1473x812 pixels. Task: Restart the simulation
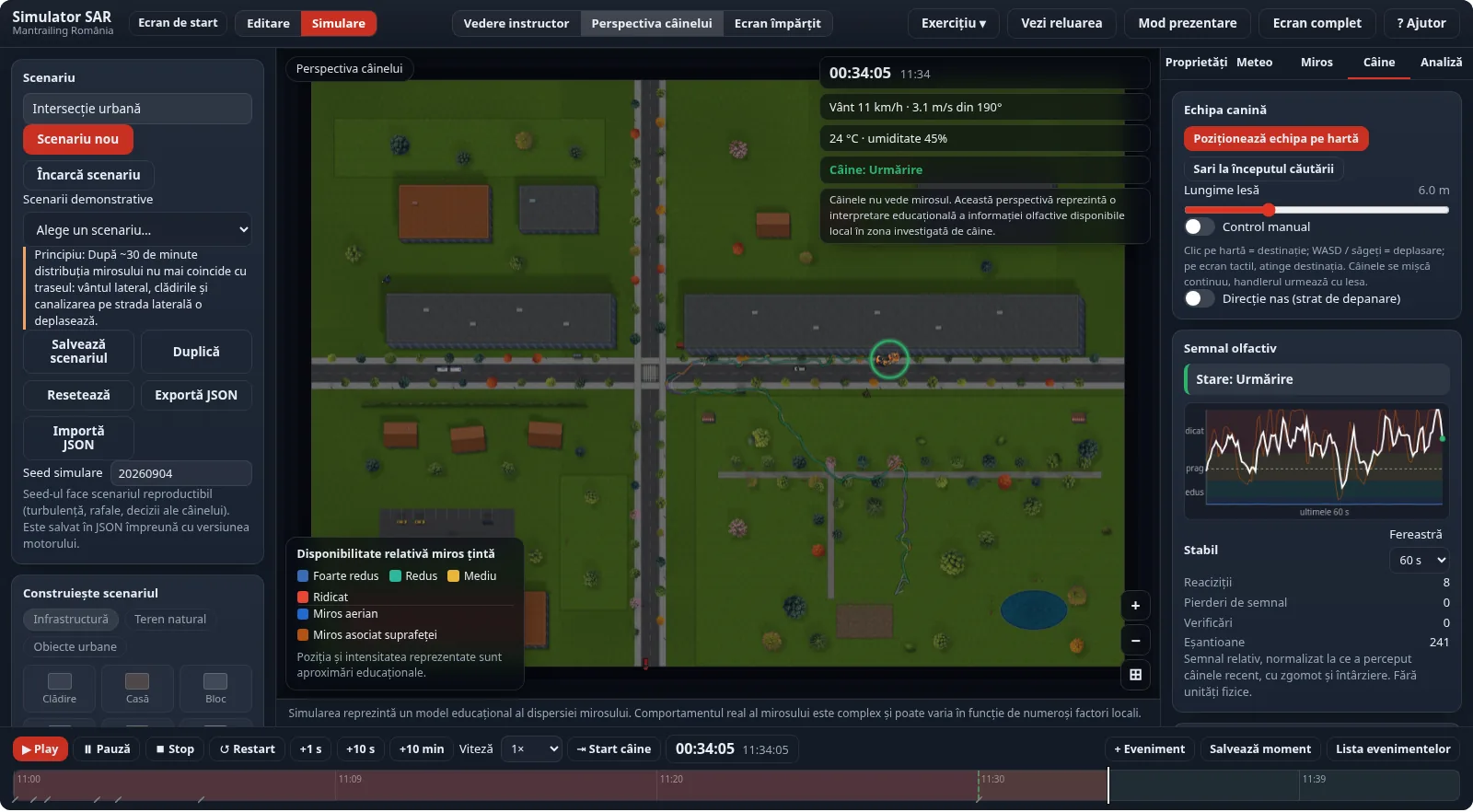247,749
